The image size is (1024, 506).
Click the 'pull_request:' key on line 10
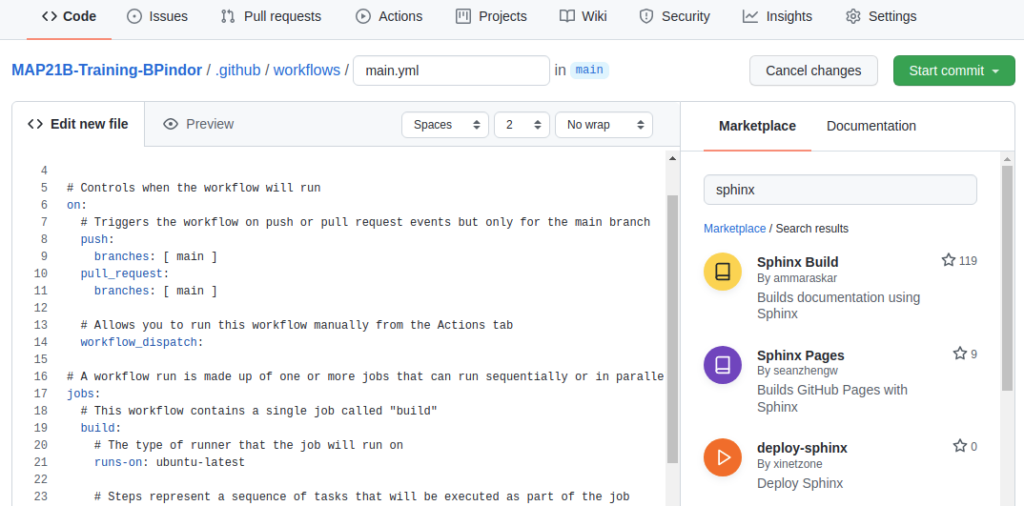tap(125, 274)
